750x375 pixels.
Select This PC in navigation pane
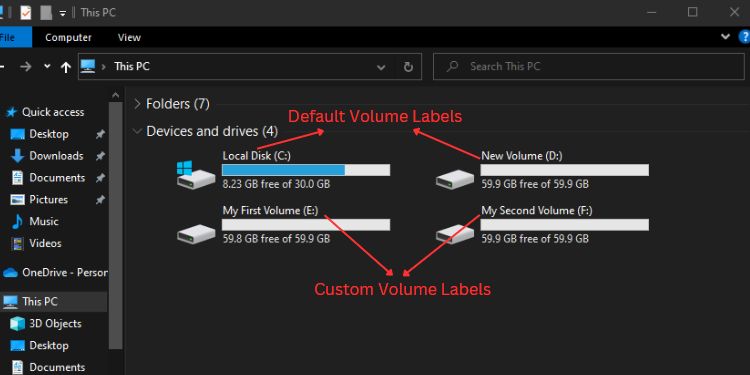tap(40, 302)
